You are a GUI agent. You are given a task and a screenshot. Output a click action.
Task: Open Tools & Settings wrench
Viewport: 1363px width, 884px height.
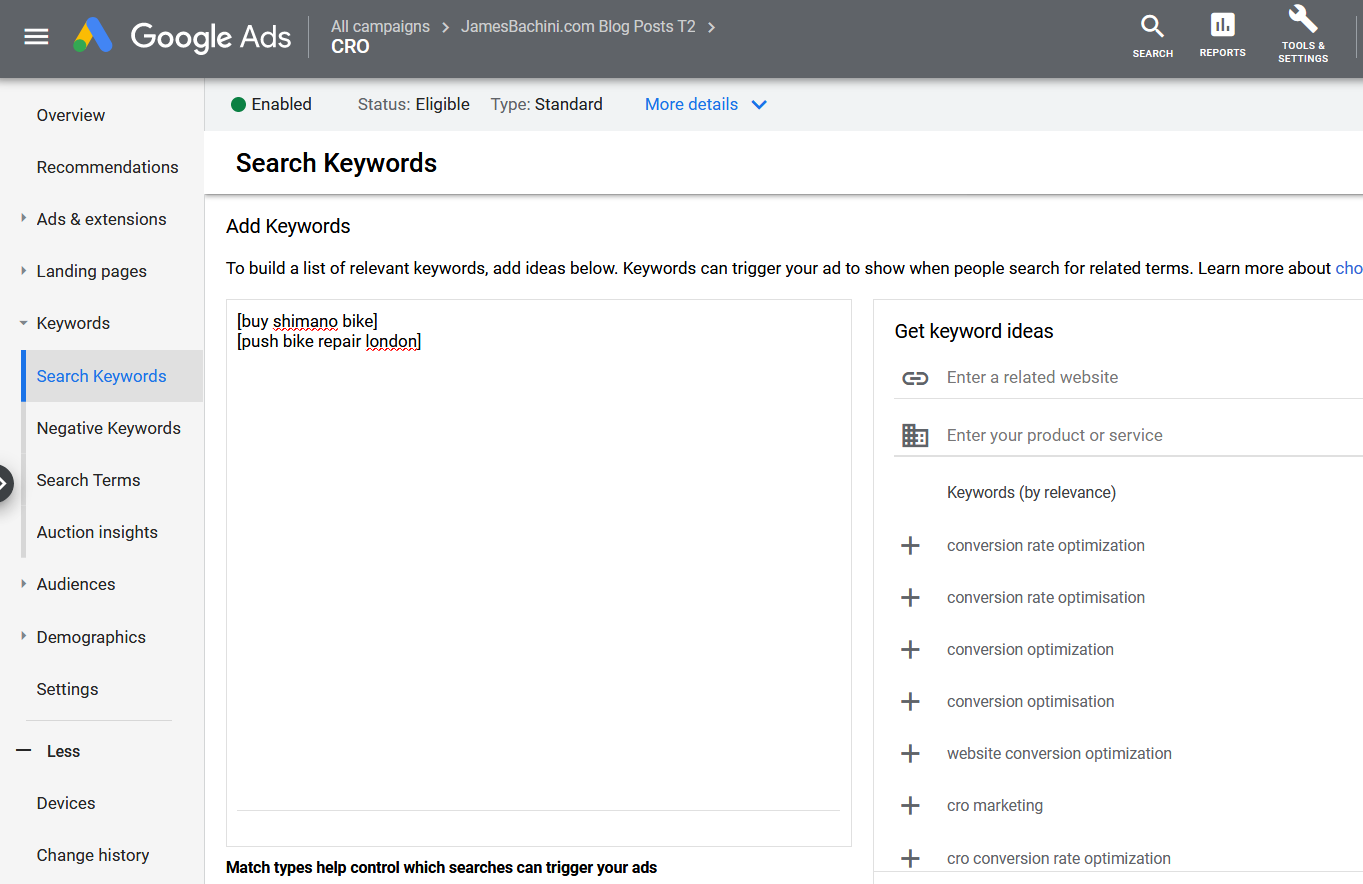point(1302,36)
